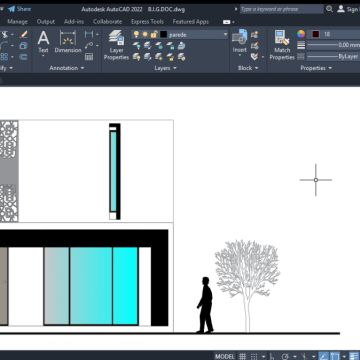Click the Sign In link
This screenshot has width=360, height=360.
click(x=353, y=9)
